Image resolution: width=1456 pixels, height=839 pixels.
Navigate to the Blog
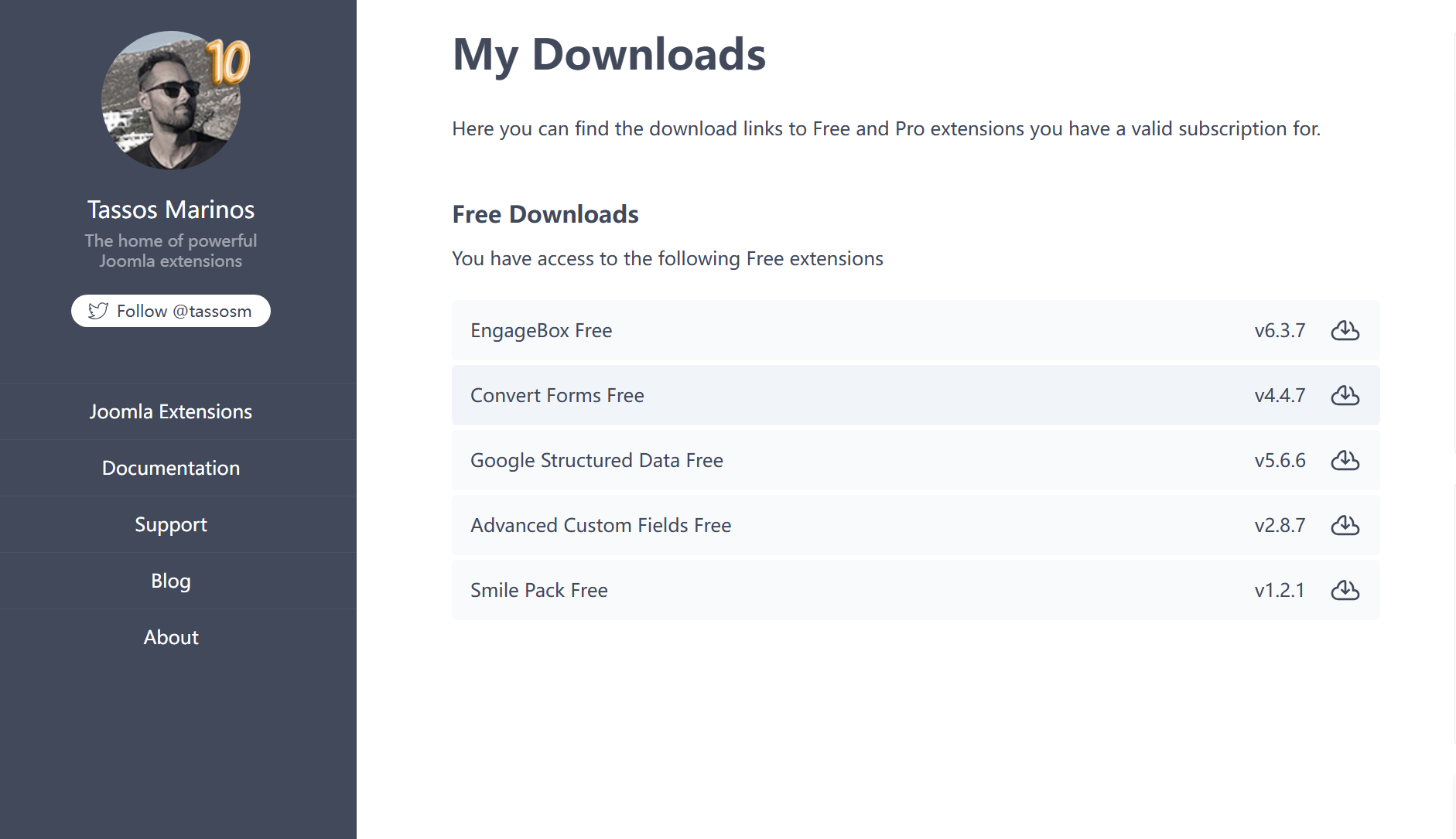(171, 581)
